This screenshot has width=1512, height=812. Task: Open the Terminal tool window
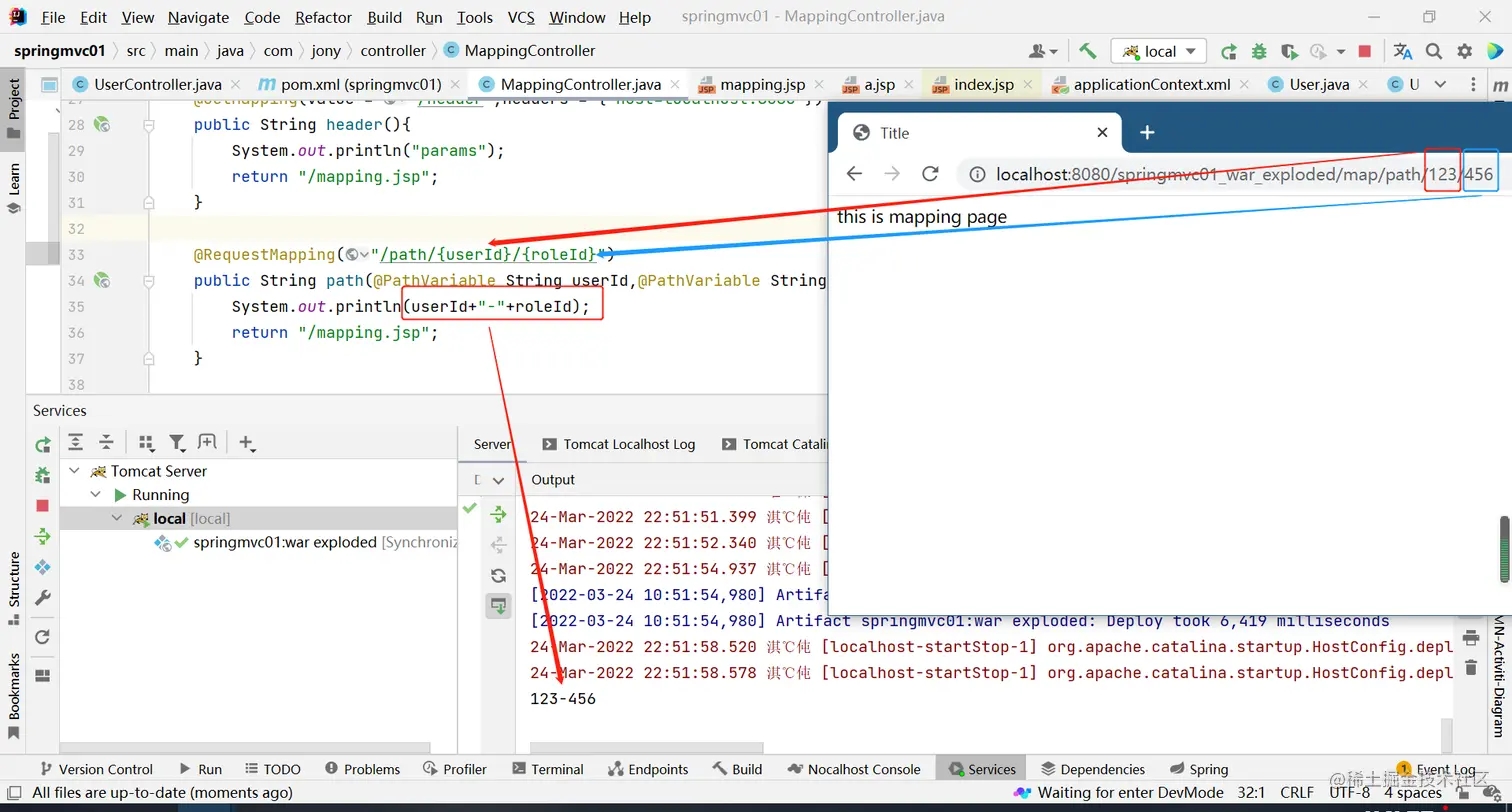tap(547, 769)
